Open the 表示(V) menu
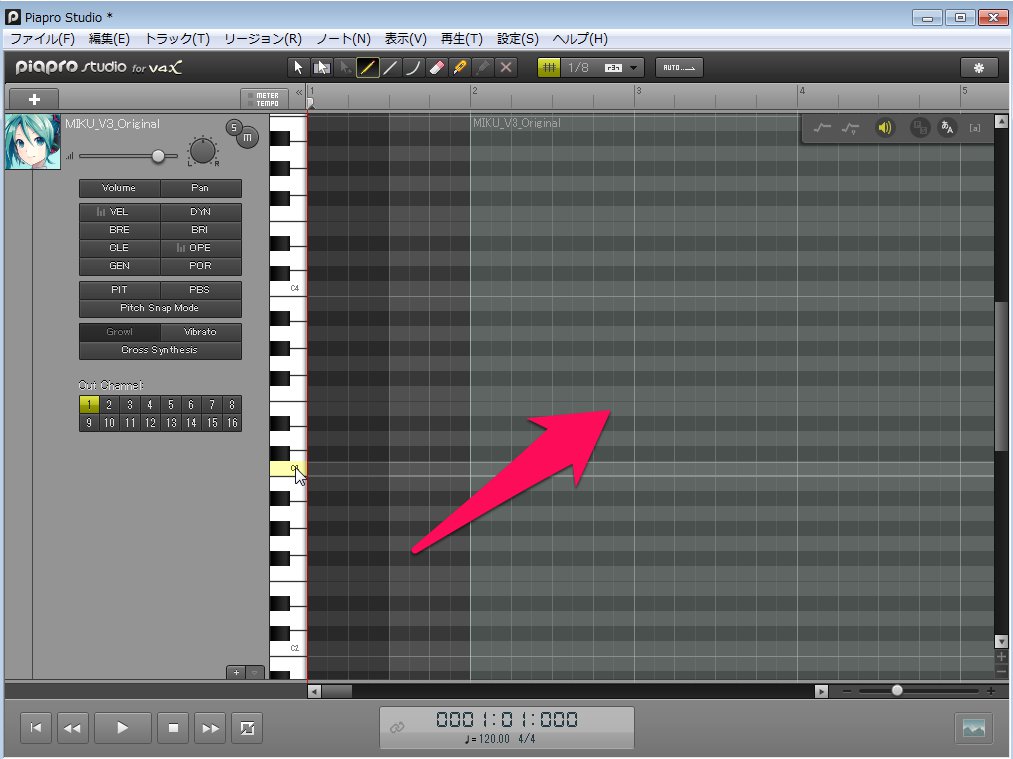The height and width of the screenshot is (759, 1013). tap(406, 39)
